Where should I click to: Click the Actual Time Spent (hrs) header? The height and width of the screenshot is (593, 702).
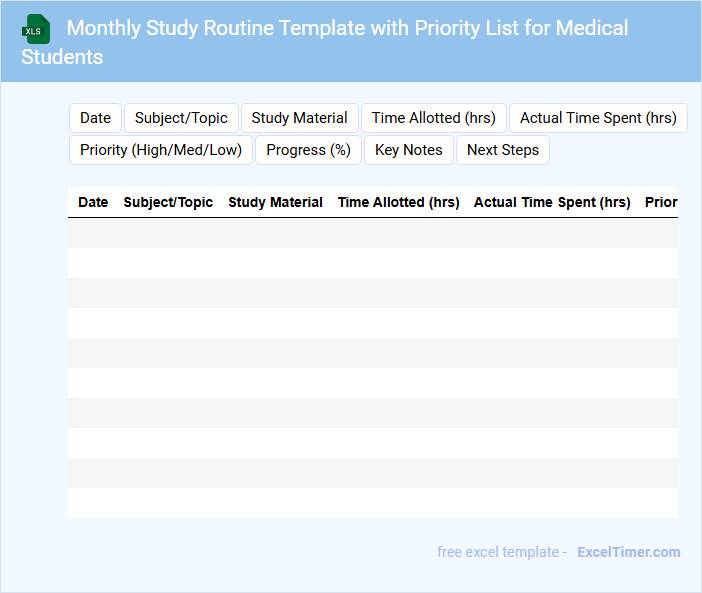pos(552,202)
